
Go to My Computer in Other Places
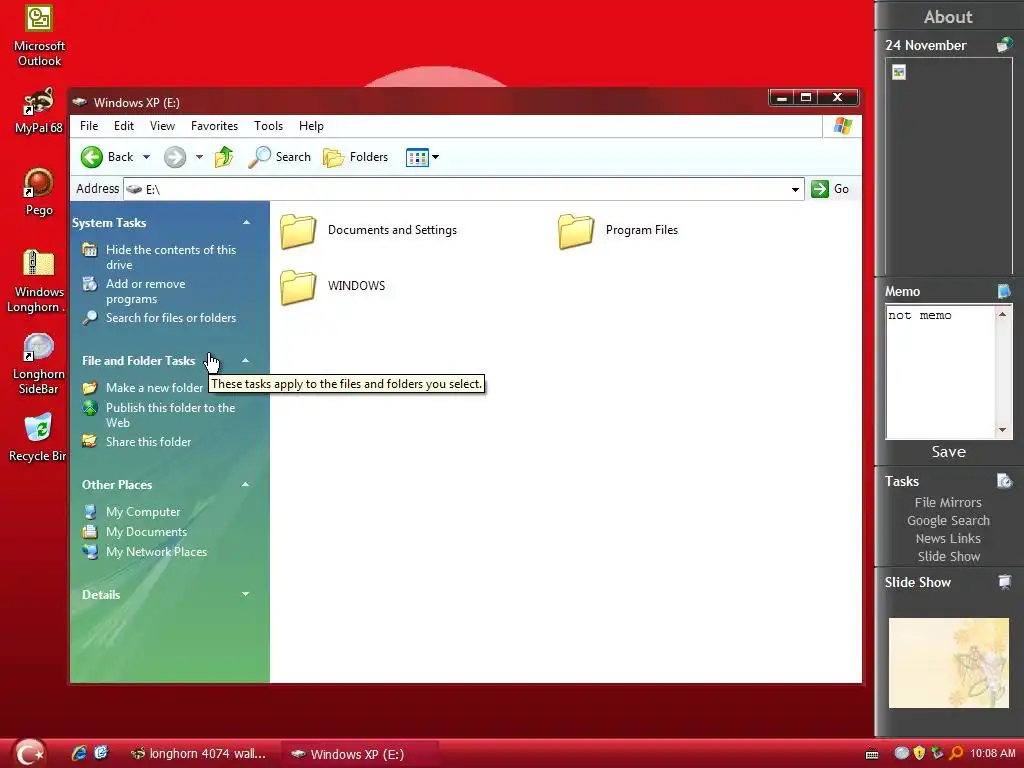(x=142, y=512)
